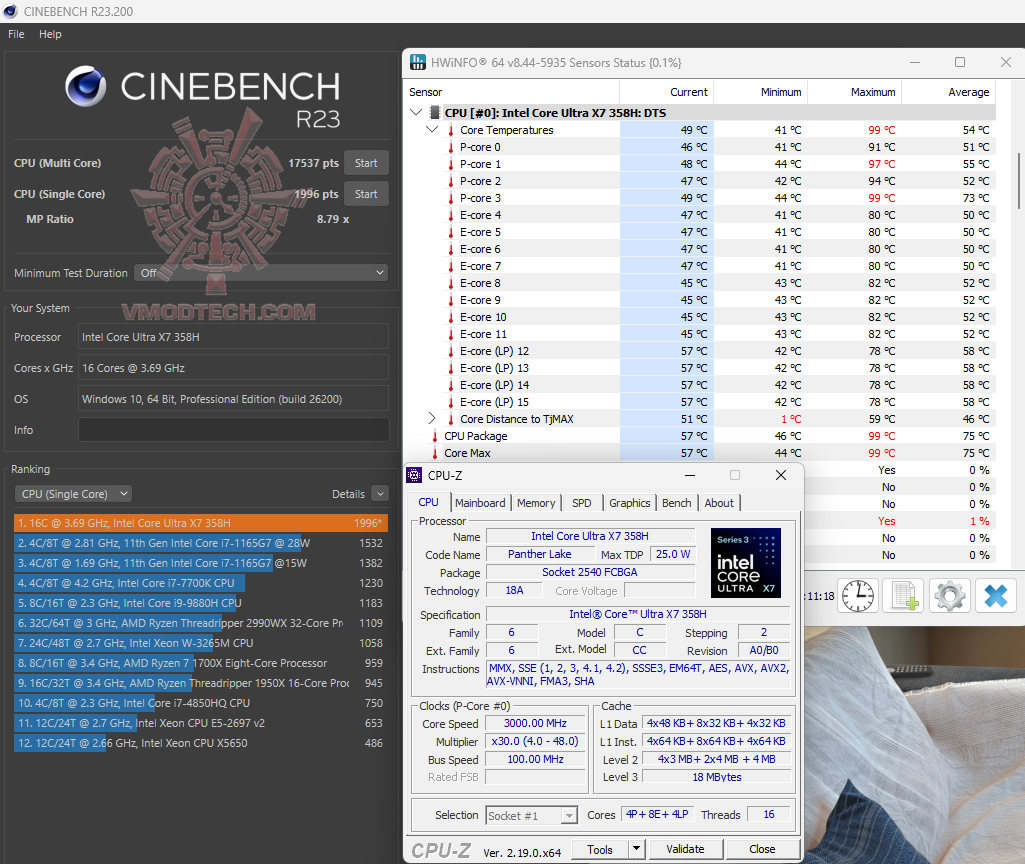1025x864 pixels.
Task: Select ranking entry Intel Core i7-7700K CPU
Action: tap(201, 583)
